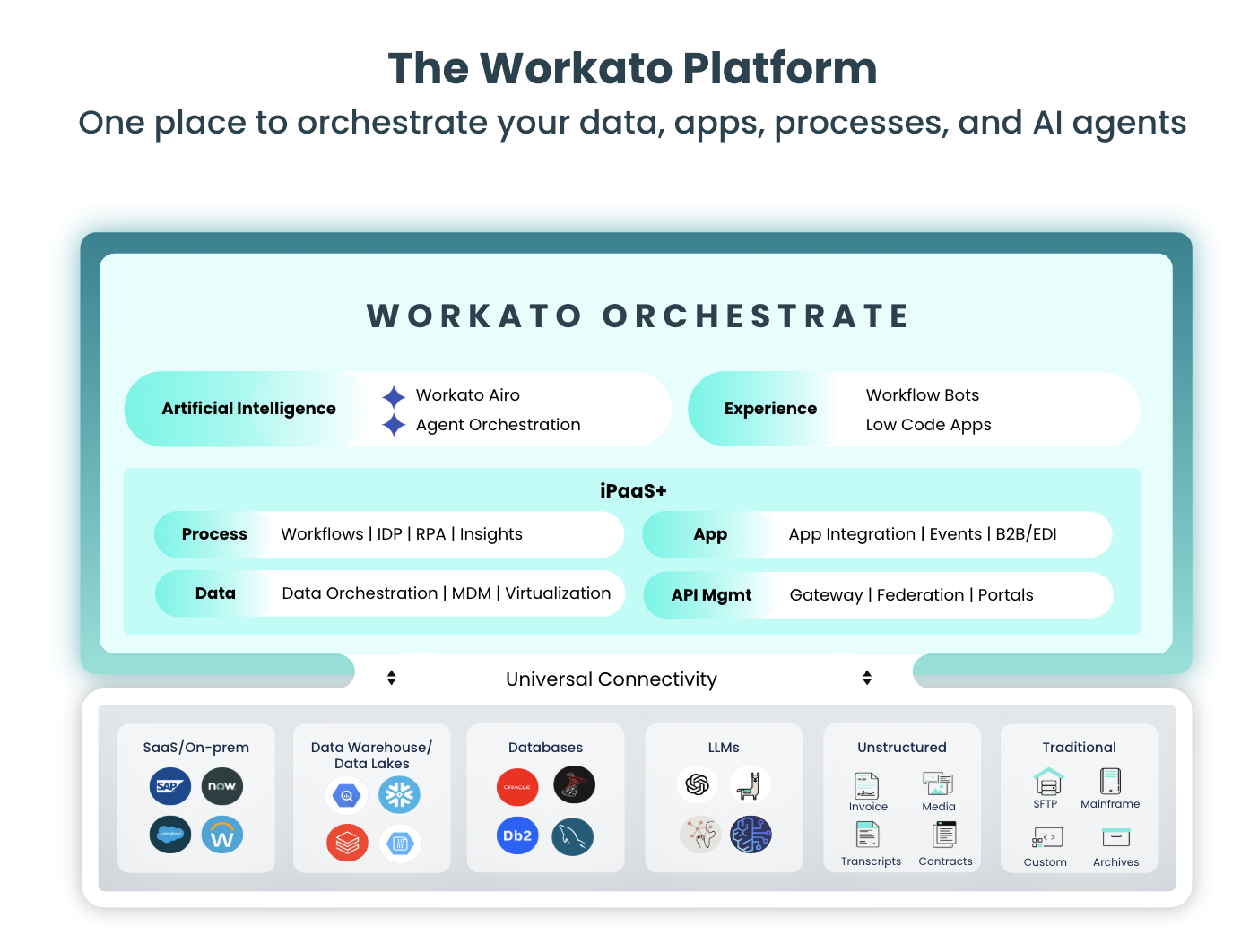Click the up-down arrows right of Universal Connectivity

coord(867,678)
